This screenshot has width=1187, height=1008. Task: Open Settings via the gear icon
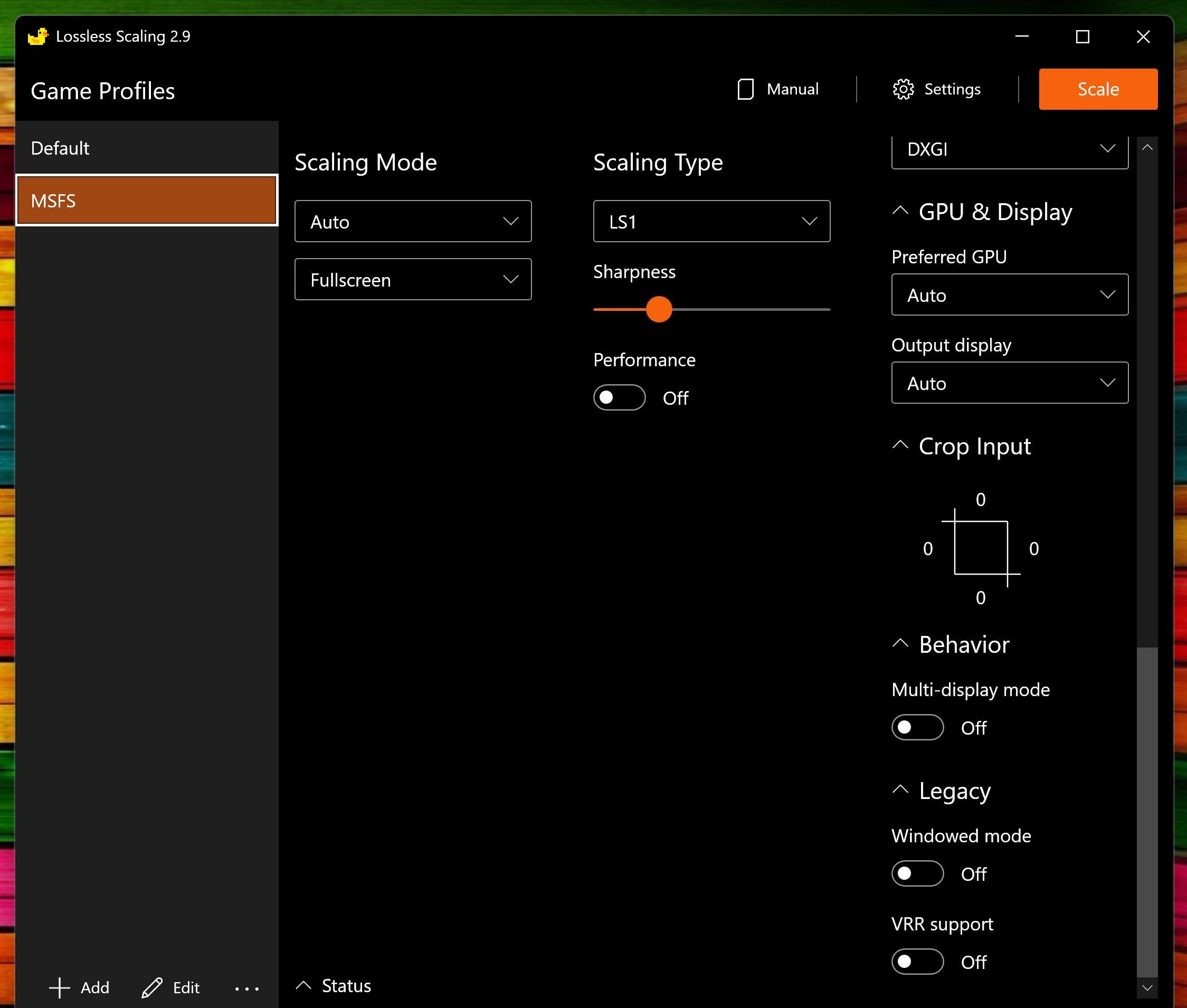[903, 89]
